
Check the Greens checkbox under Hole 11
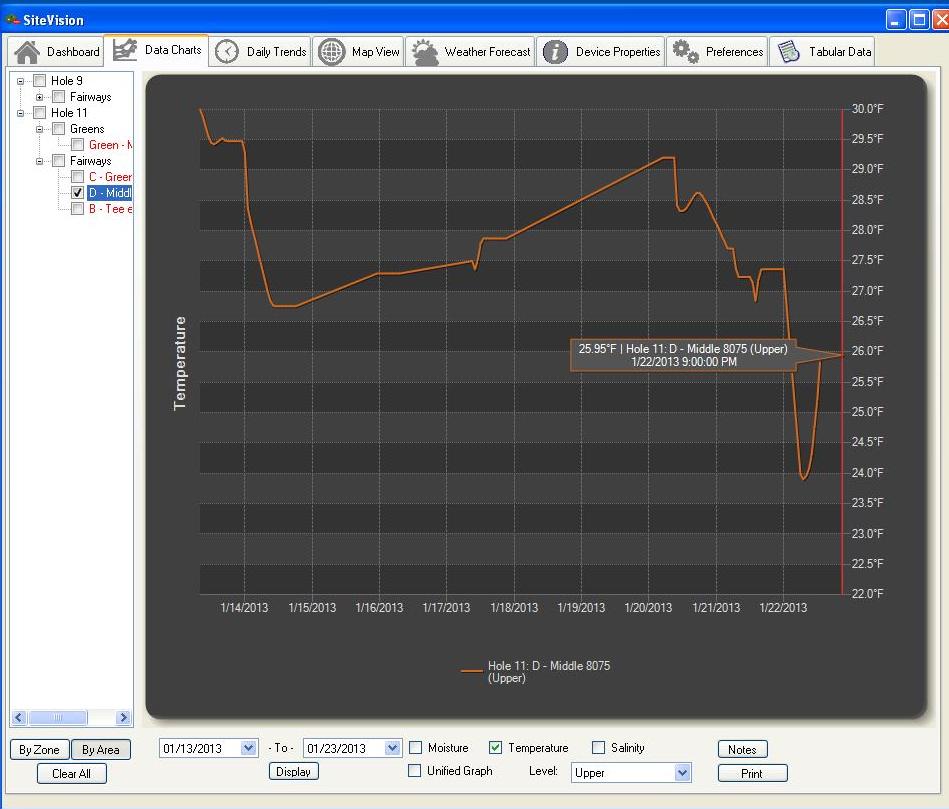click(x=59, y=129)
